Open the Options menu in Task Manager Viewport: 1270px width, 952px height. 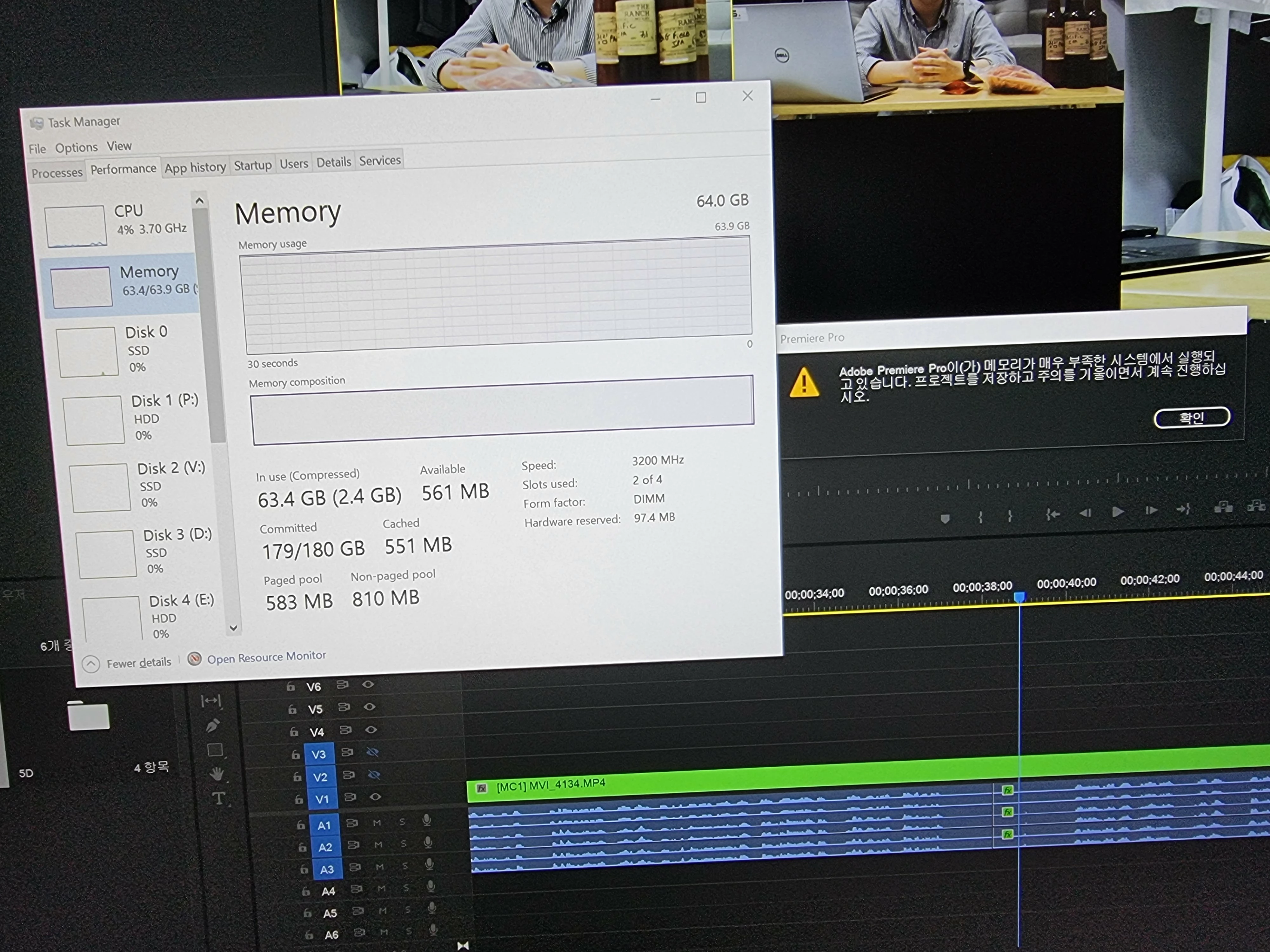pos(77,148)
